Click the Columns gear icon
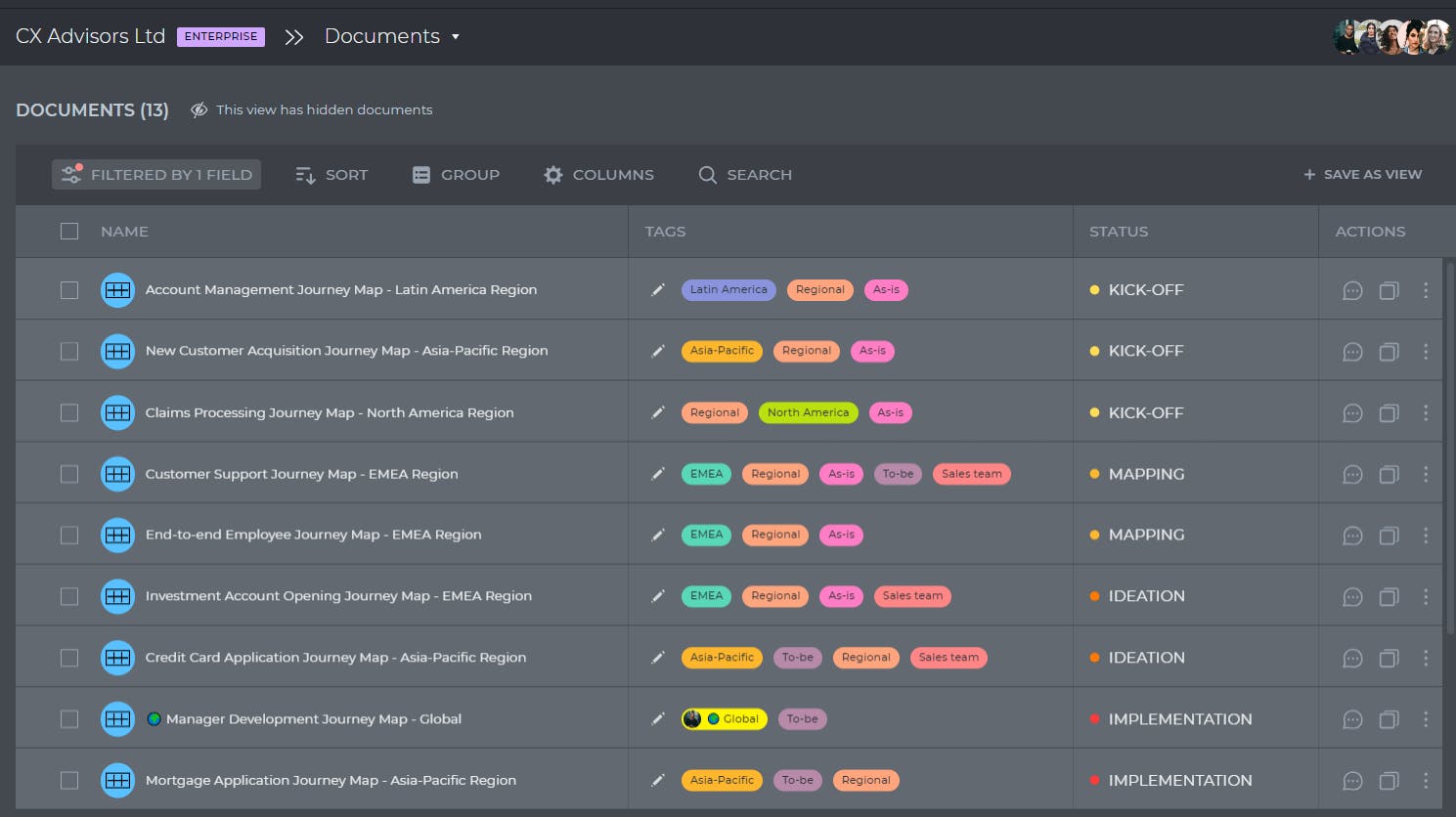1456x817 pixels. (553, 174)
